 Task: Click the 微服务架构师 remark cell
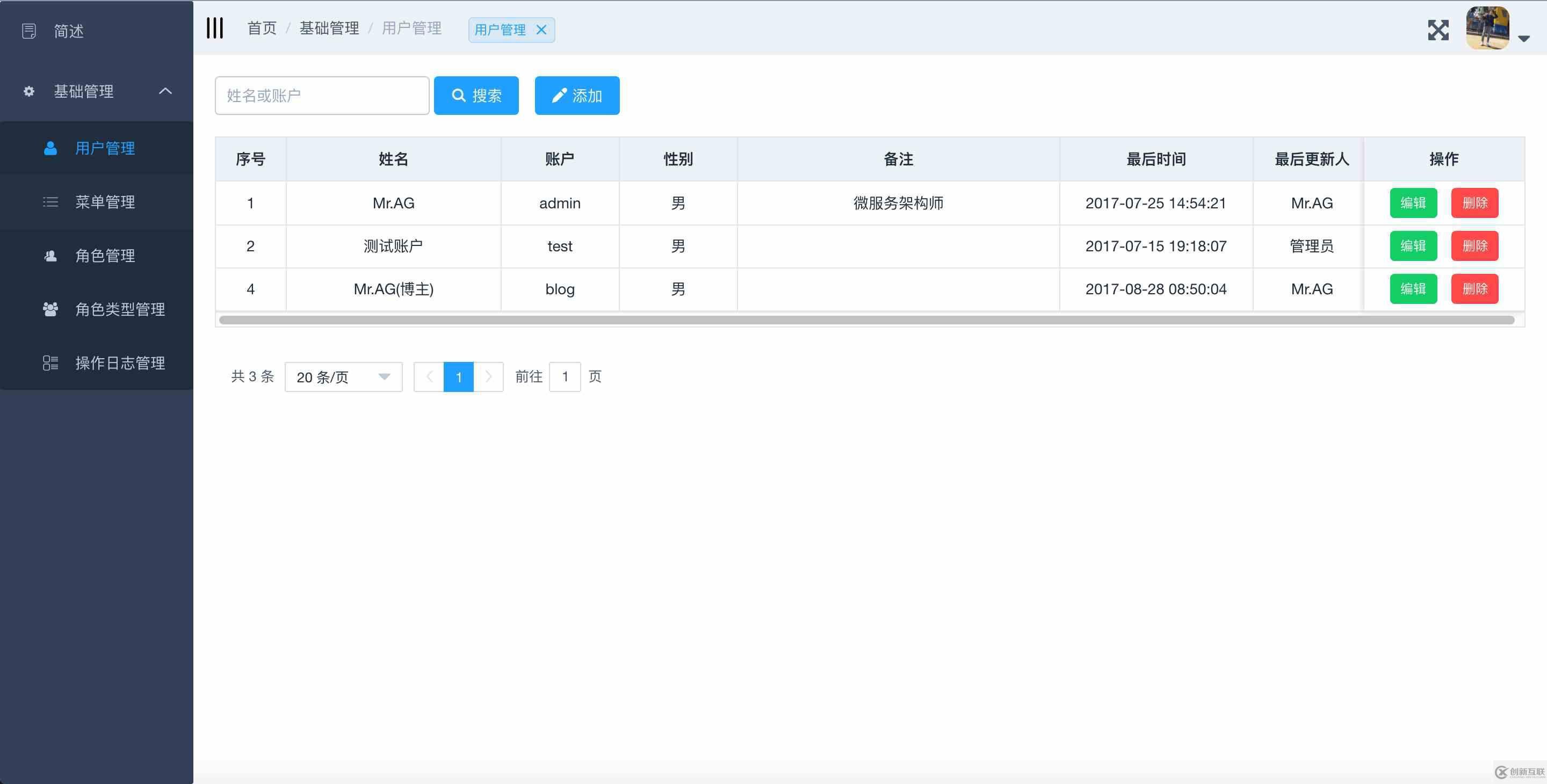point(899,203)
